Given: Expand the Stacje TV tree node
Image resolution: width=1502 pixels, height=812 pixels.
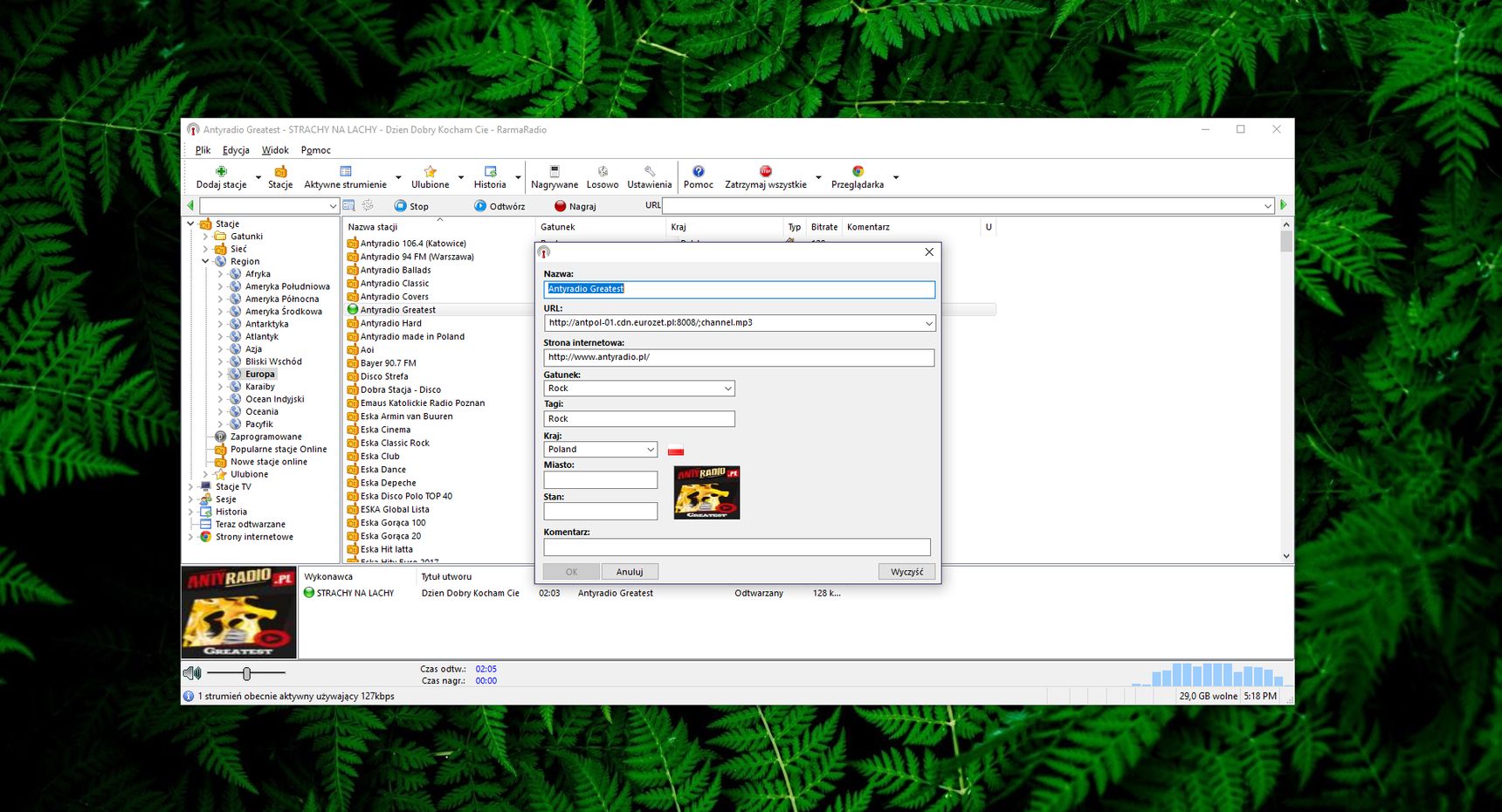Looking at the screenshot, I should coord(190,487).
